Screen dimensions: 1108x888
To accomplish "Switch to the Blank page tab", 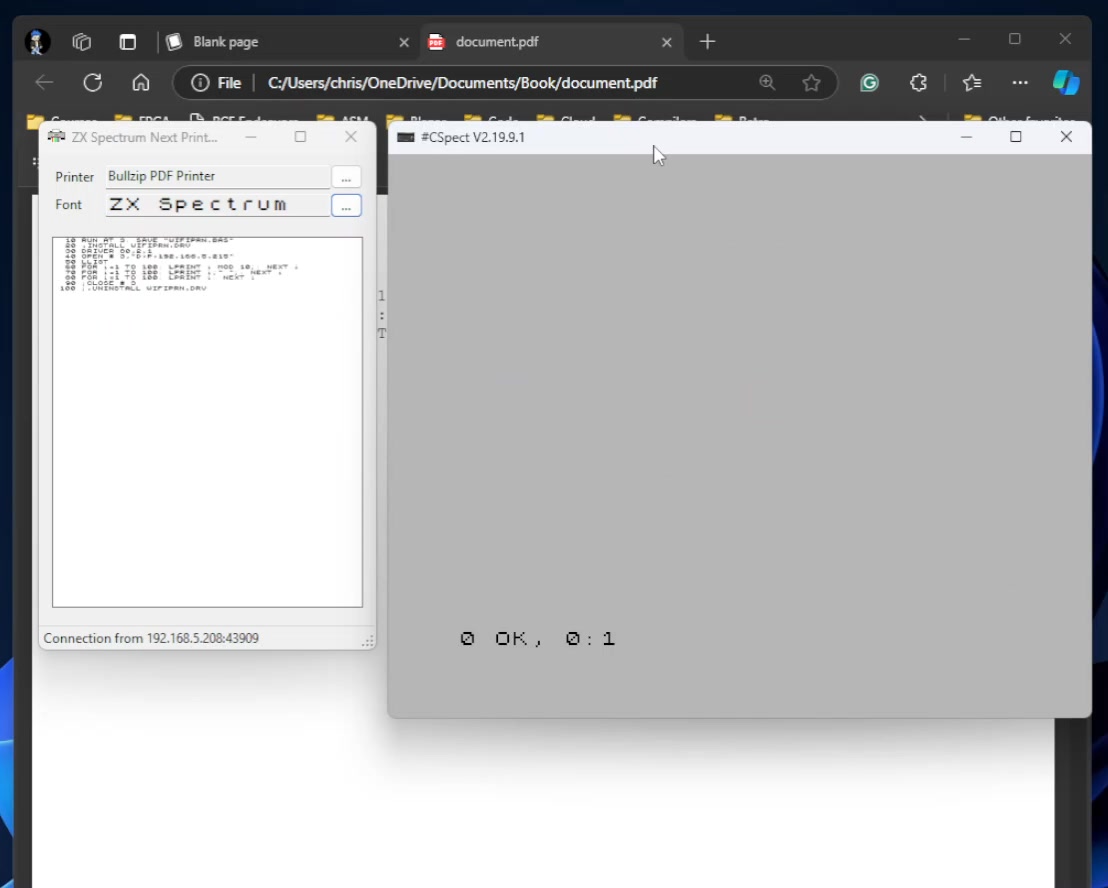I will pos(289,42).
